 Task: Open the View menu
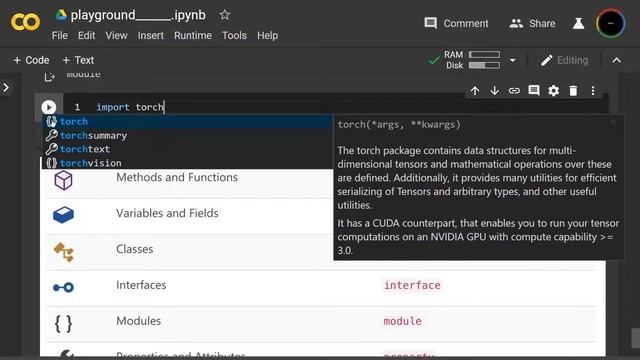pyautogui.click(x=116, y=36)
